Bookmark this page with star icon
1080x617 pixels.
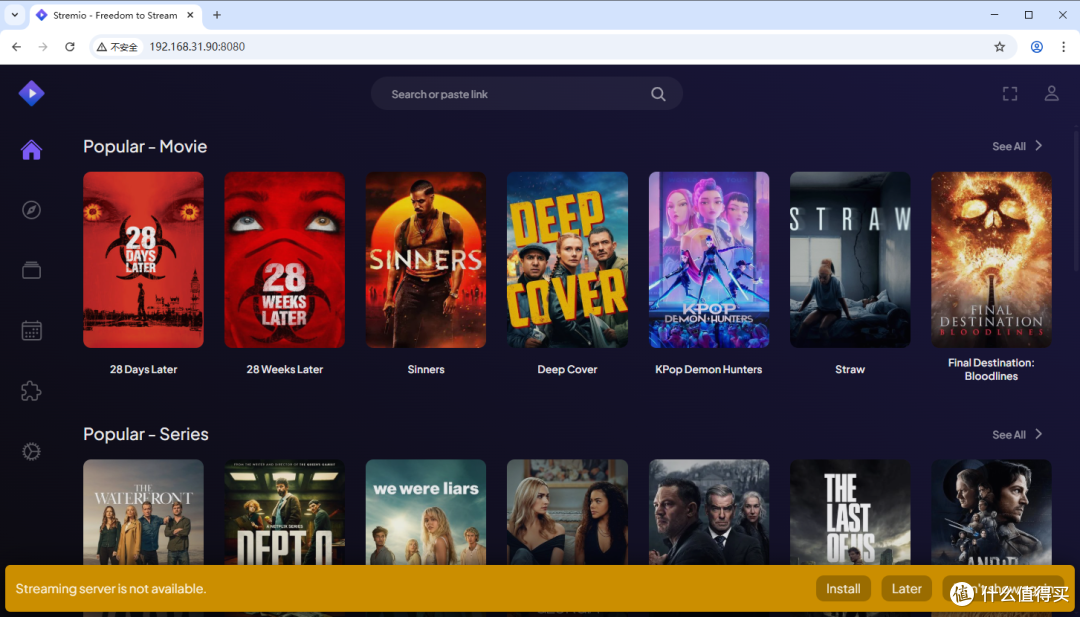click(999, 47)
